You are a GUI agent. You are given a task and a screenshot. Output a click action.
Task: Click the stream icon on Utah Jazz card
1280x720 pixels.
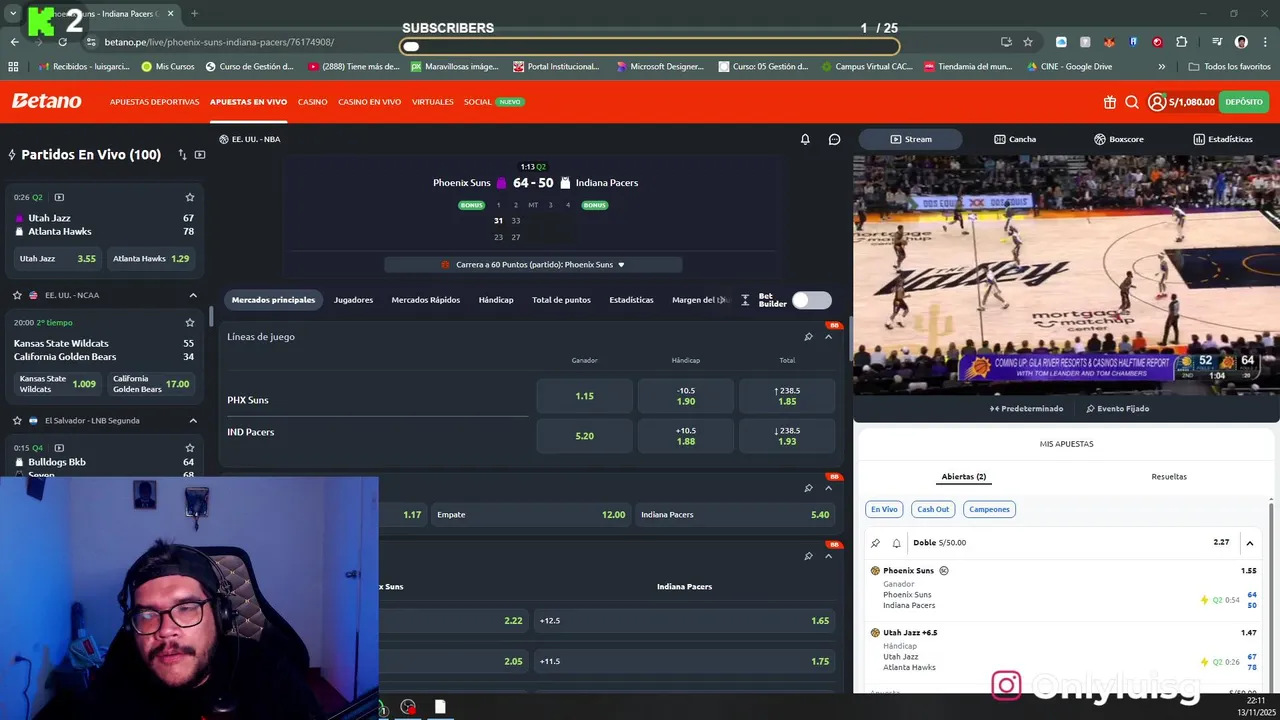tap(59, 197)
